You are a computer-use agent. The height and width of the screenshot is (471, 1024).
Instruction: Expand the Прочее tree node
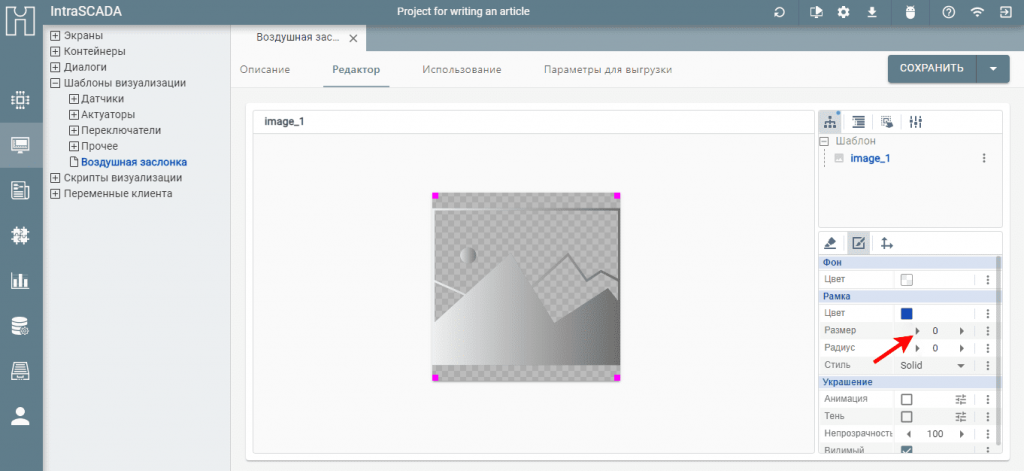(x=74, y=146)
